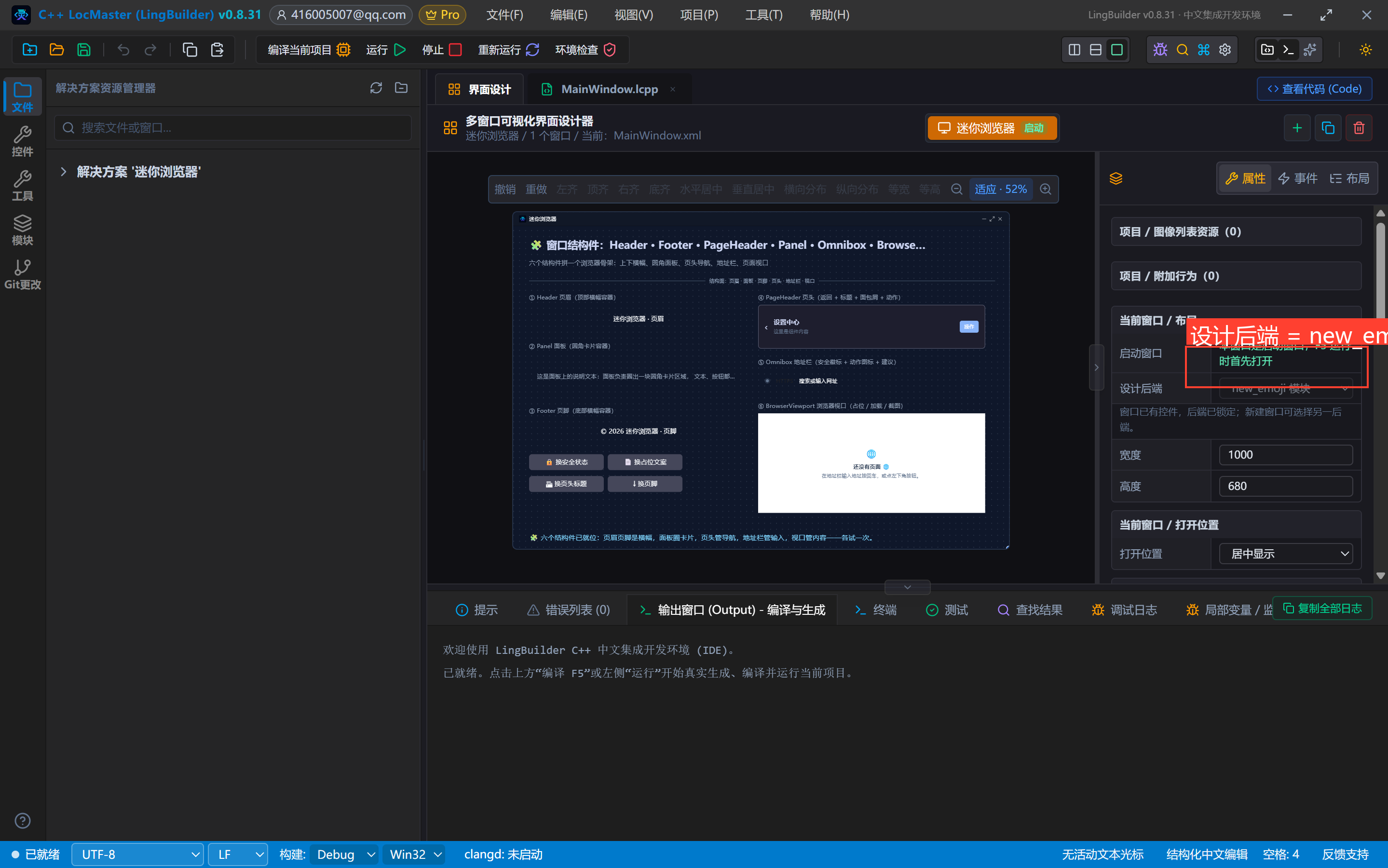1388x868 pixels.
Task: Click 编译当前项目 button
Action: coord(309,50)
